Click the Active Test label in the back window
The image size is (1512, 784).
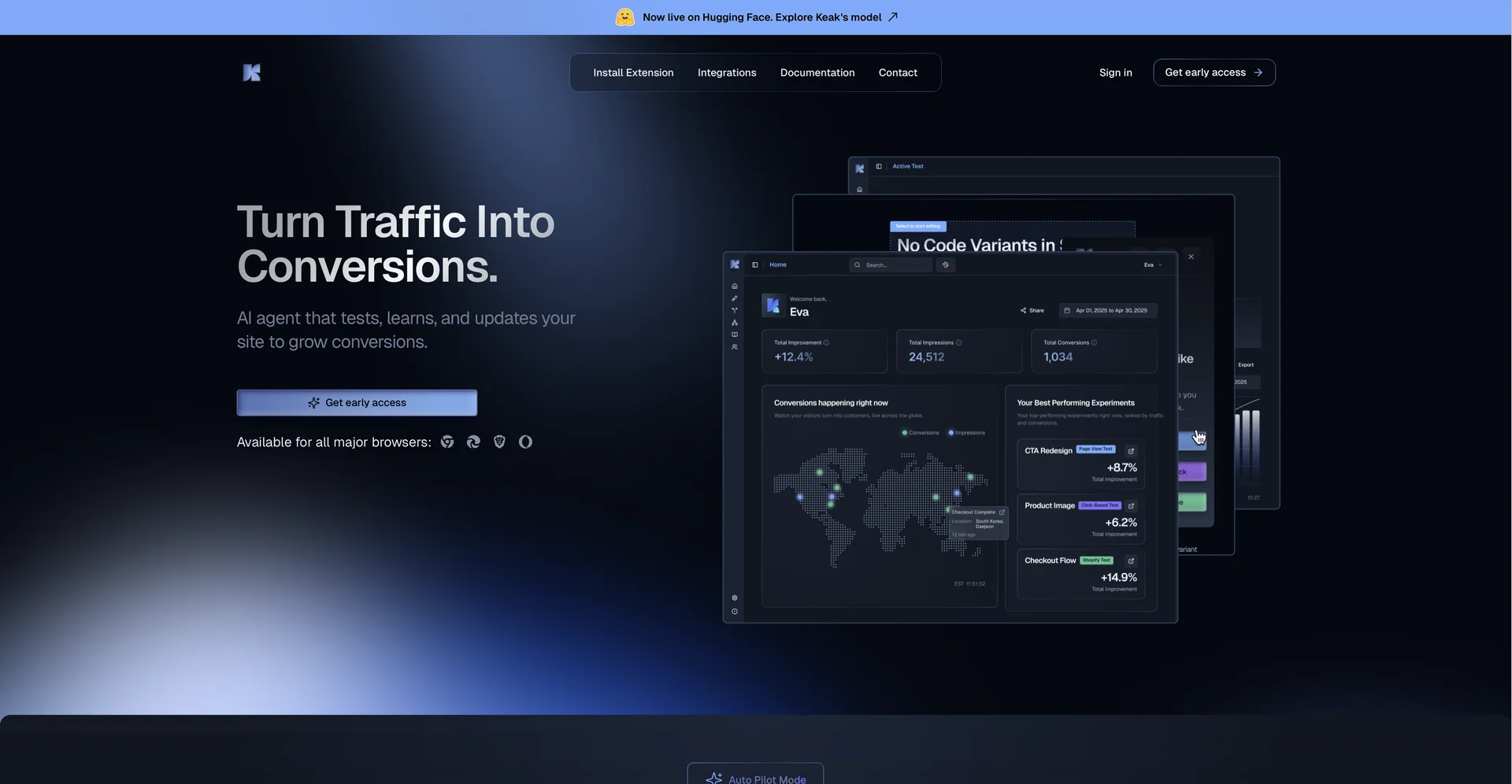(x=908, y=166)
